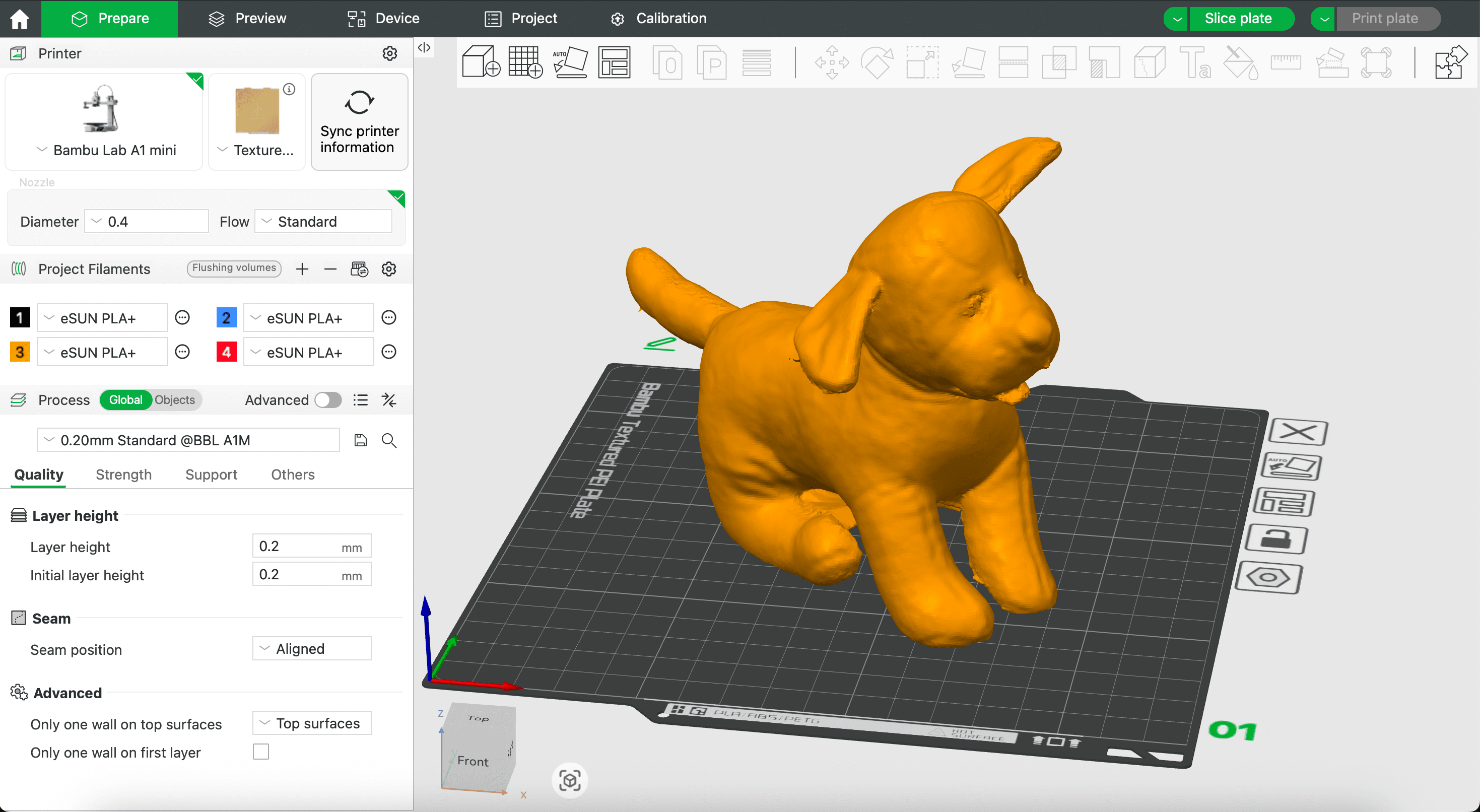Viewport: 1480px width, 812px height.
Task: Click the Slice plate button
Action: tap(1238, 19)
